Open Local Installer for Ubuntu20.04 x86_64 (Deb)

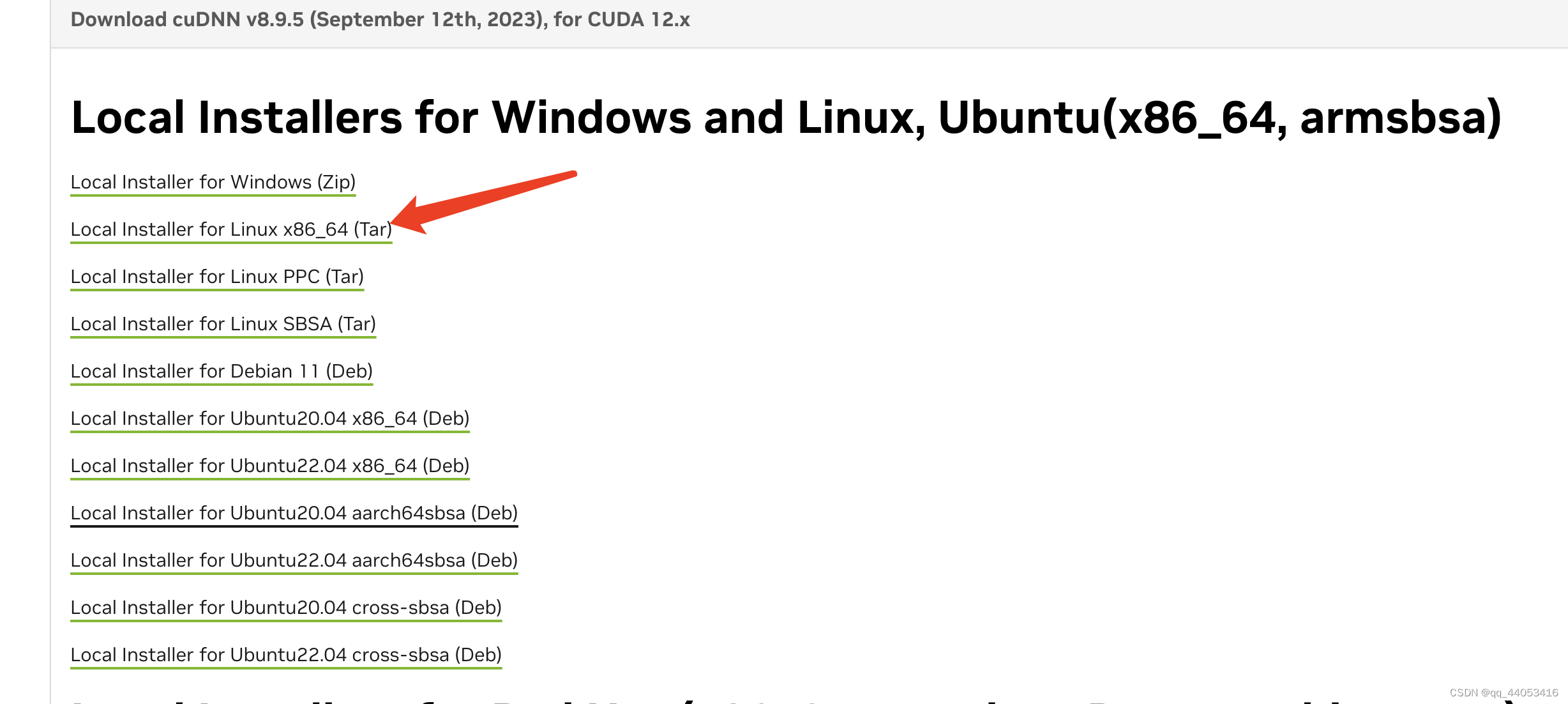(269, 418)
